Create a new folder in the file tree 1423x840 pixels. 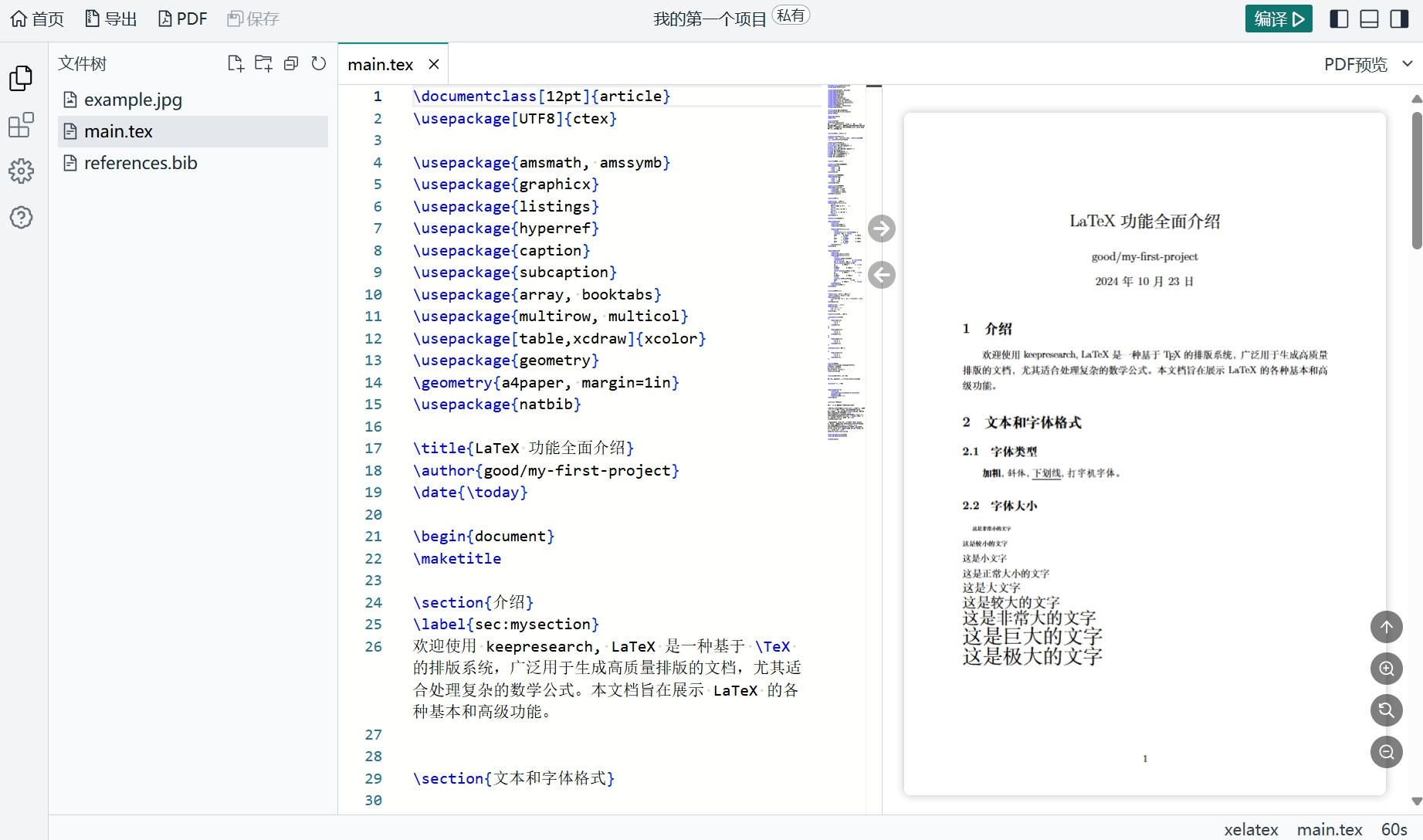(x=263, y=63)
